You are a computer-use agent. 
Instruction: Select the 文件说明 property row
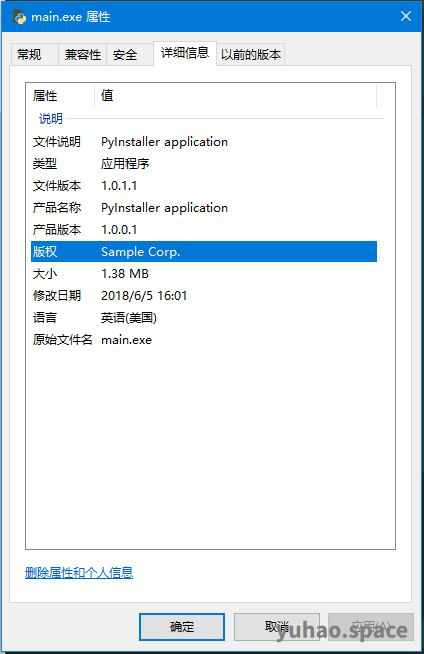(204, 142)
